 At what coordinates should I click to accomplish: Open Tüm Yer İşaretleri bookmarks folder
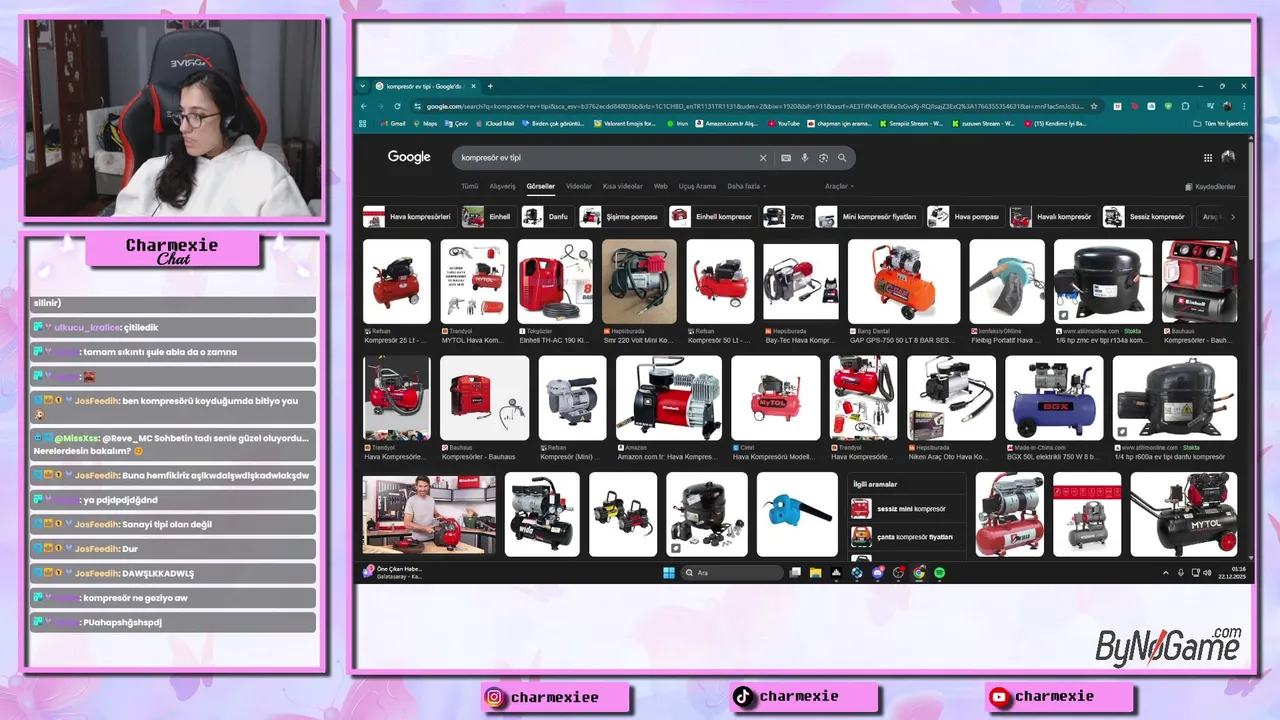coord(1221,124)
